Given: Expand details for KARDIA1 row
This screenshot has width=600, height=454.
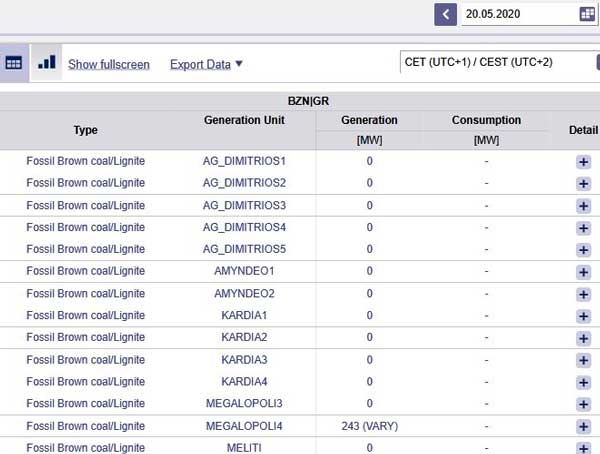Looking at the screenshot, I should [x=583, y=316].
